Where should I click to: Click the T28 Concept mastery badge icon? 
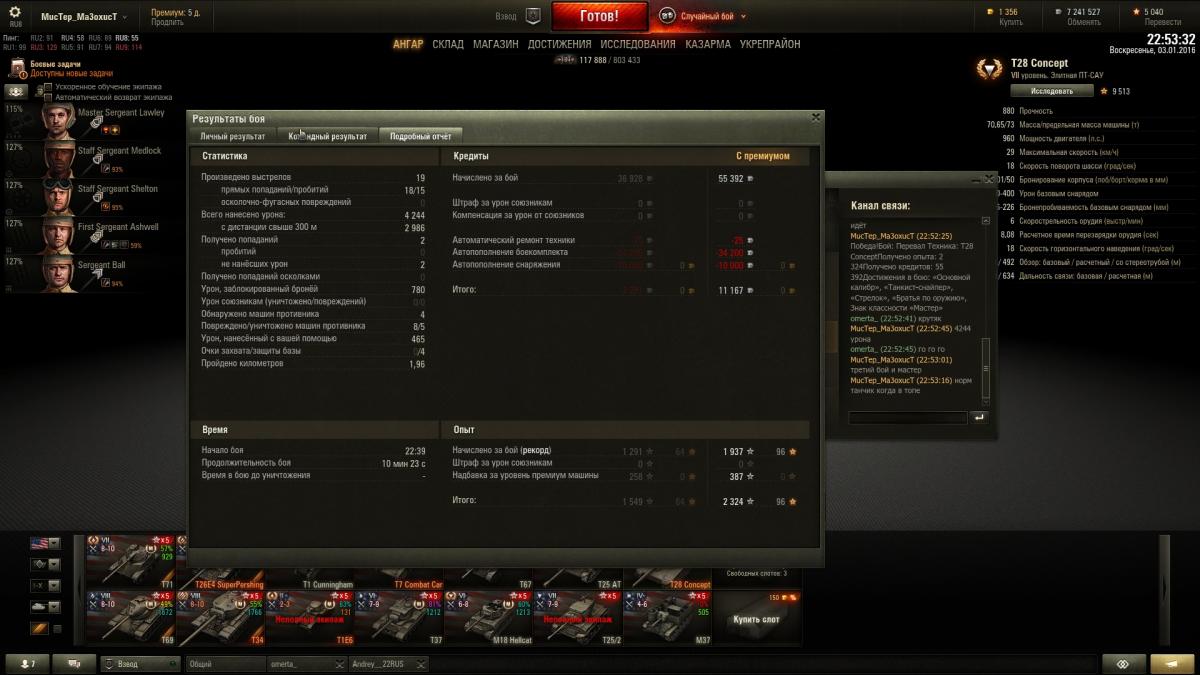(989, 69)
